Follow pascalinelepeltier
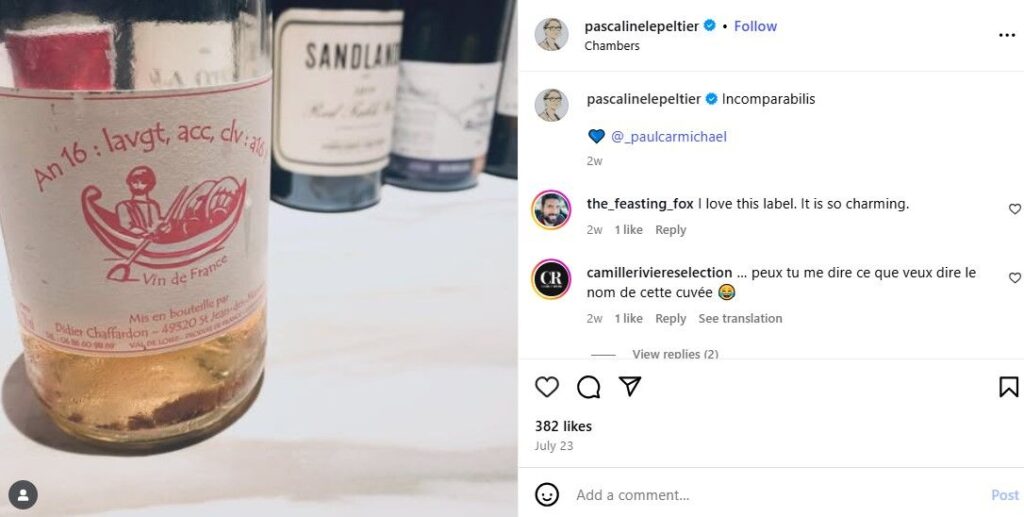 (755, 26)
